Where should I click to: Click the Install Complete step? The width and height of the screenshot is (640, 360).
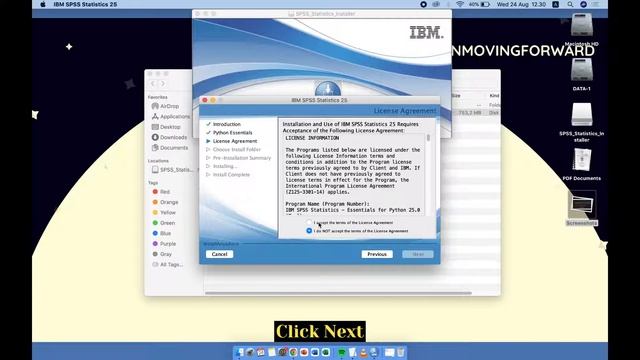[231, 174]
